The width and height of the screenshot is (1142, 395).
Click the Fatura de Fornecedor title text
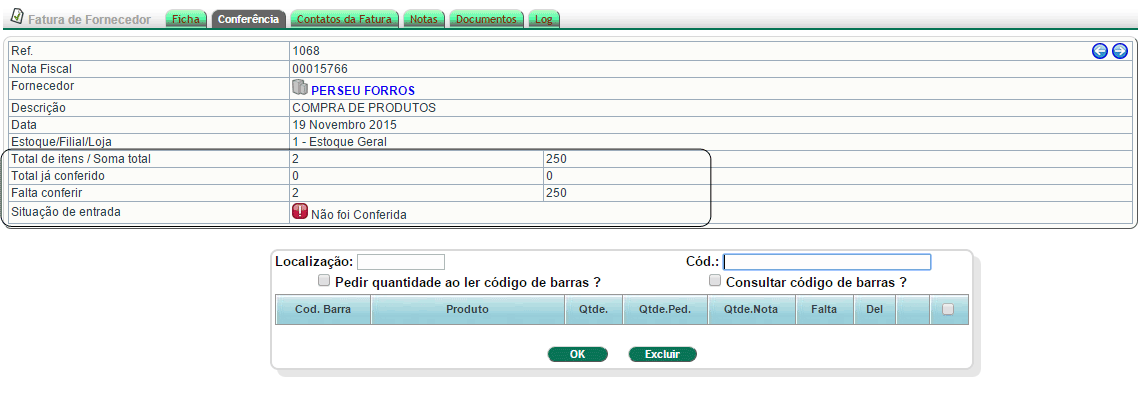(x=90, y=20)
